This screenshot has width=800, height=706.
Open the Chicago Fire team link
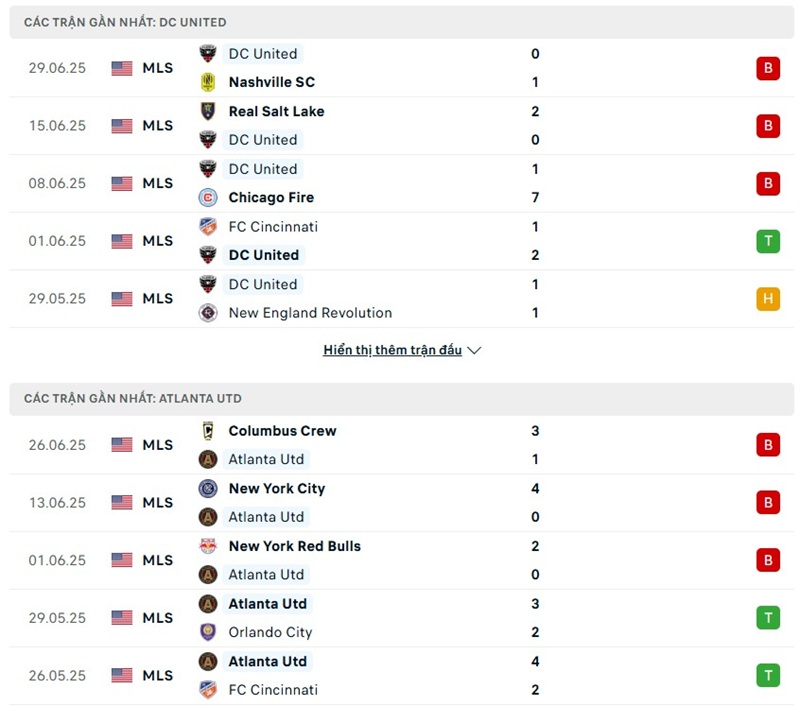coord(271,197)
